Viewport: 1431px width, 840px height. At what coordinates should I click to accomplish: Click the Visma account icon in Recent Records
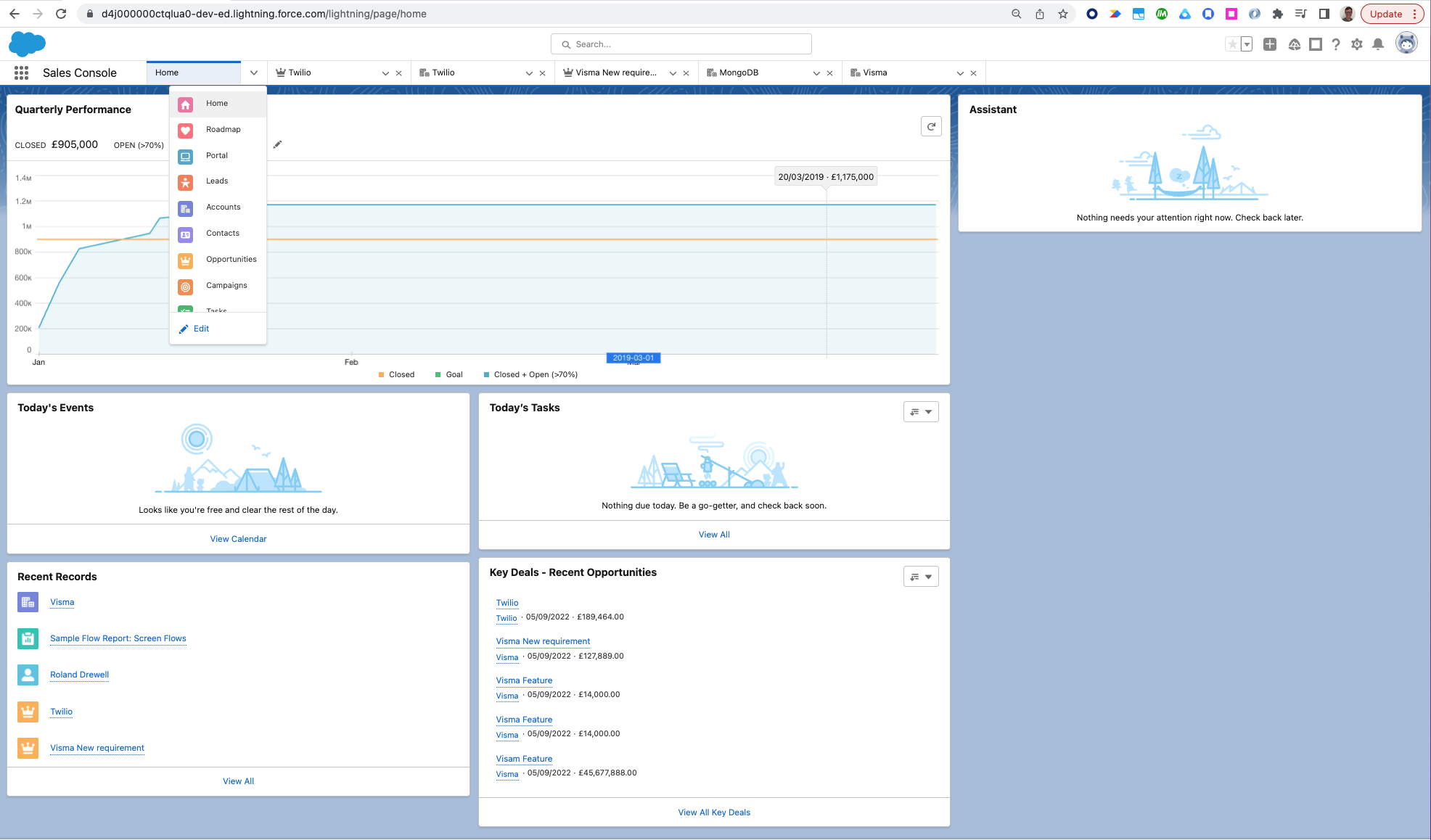point(28,602)
